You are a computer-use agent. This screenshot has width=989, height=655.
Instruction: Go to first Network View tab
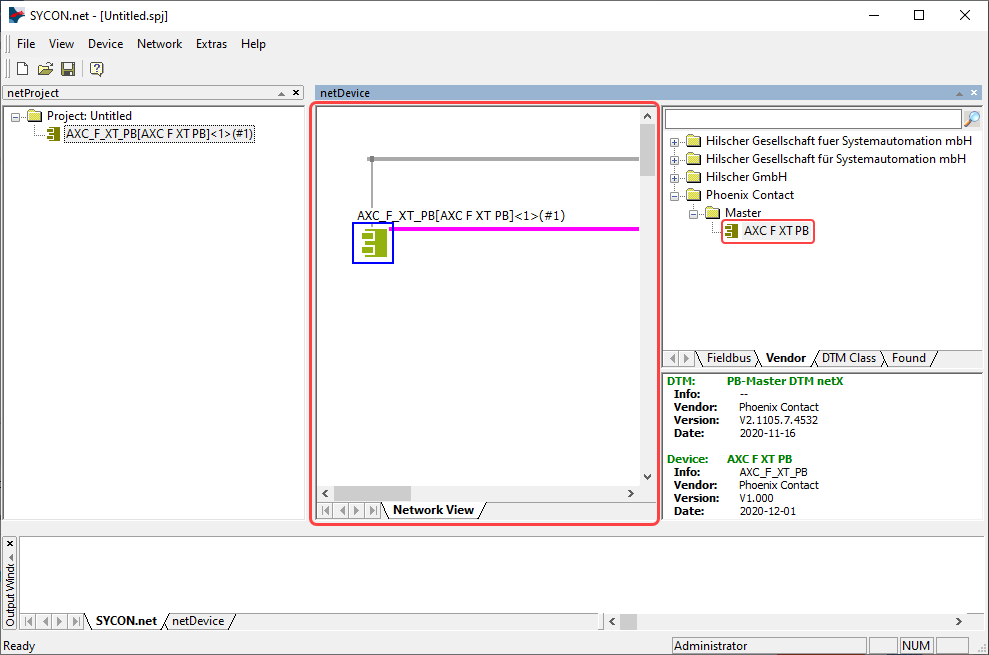pos(326,510)
